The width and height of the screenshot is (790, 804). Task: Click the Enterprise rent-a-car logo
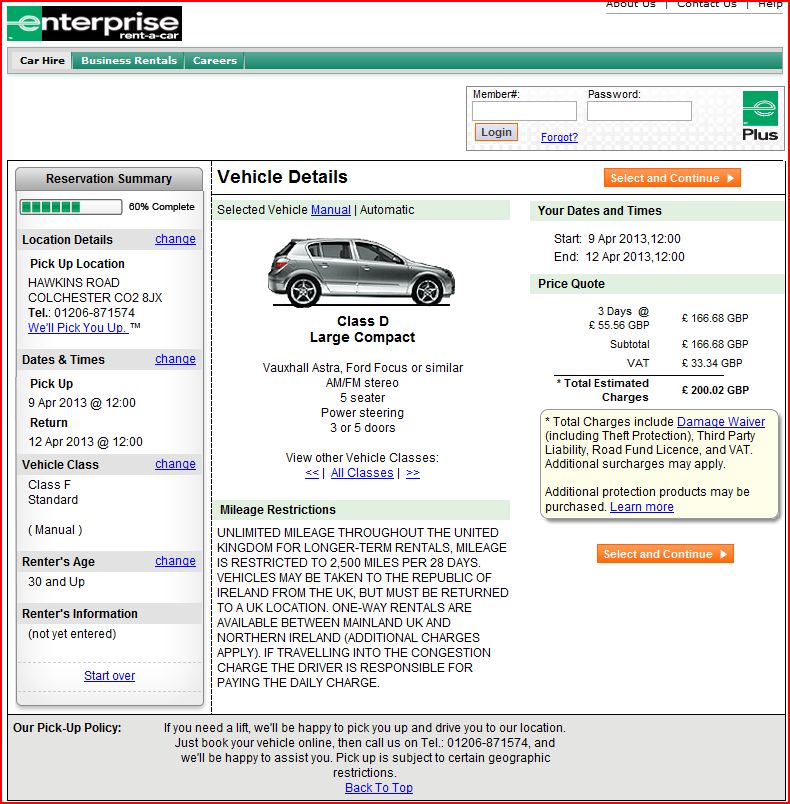[94, 23]
